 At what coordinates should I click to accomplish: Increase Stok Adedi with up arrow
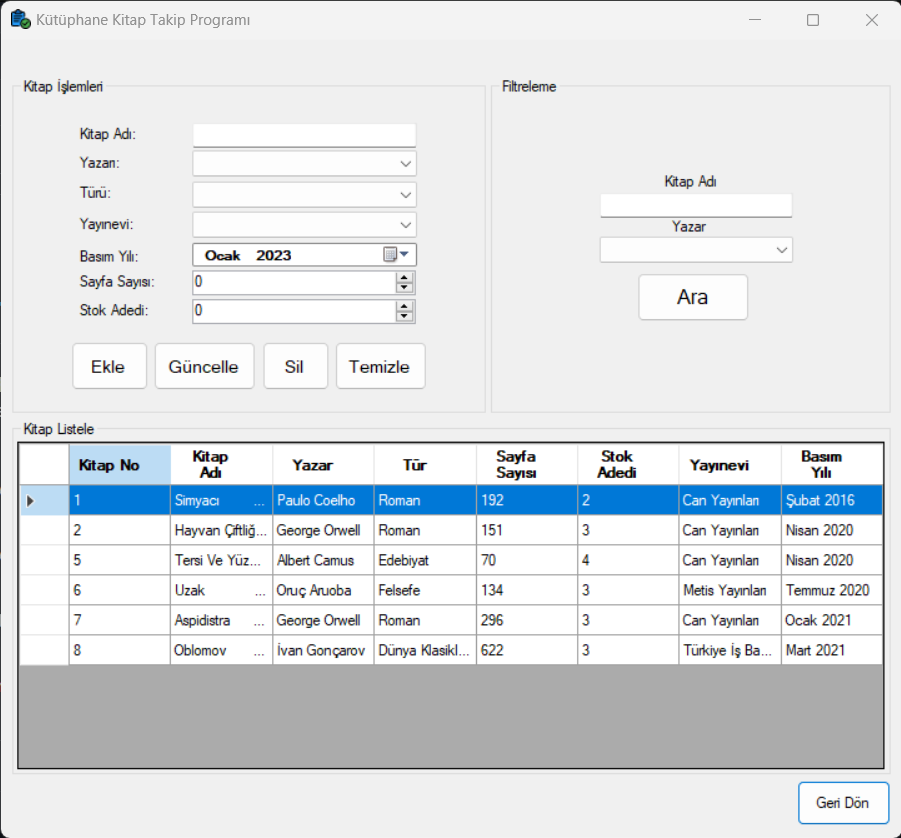(405, 306)
